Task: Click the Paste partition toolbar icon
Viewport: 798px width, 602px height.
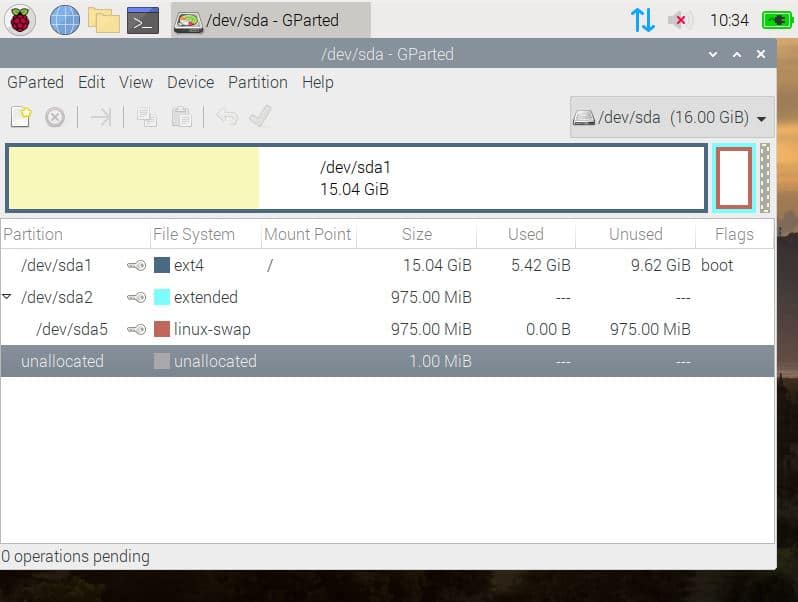Action: pos(181,118)
